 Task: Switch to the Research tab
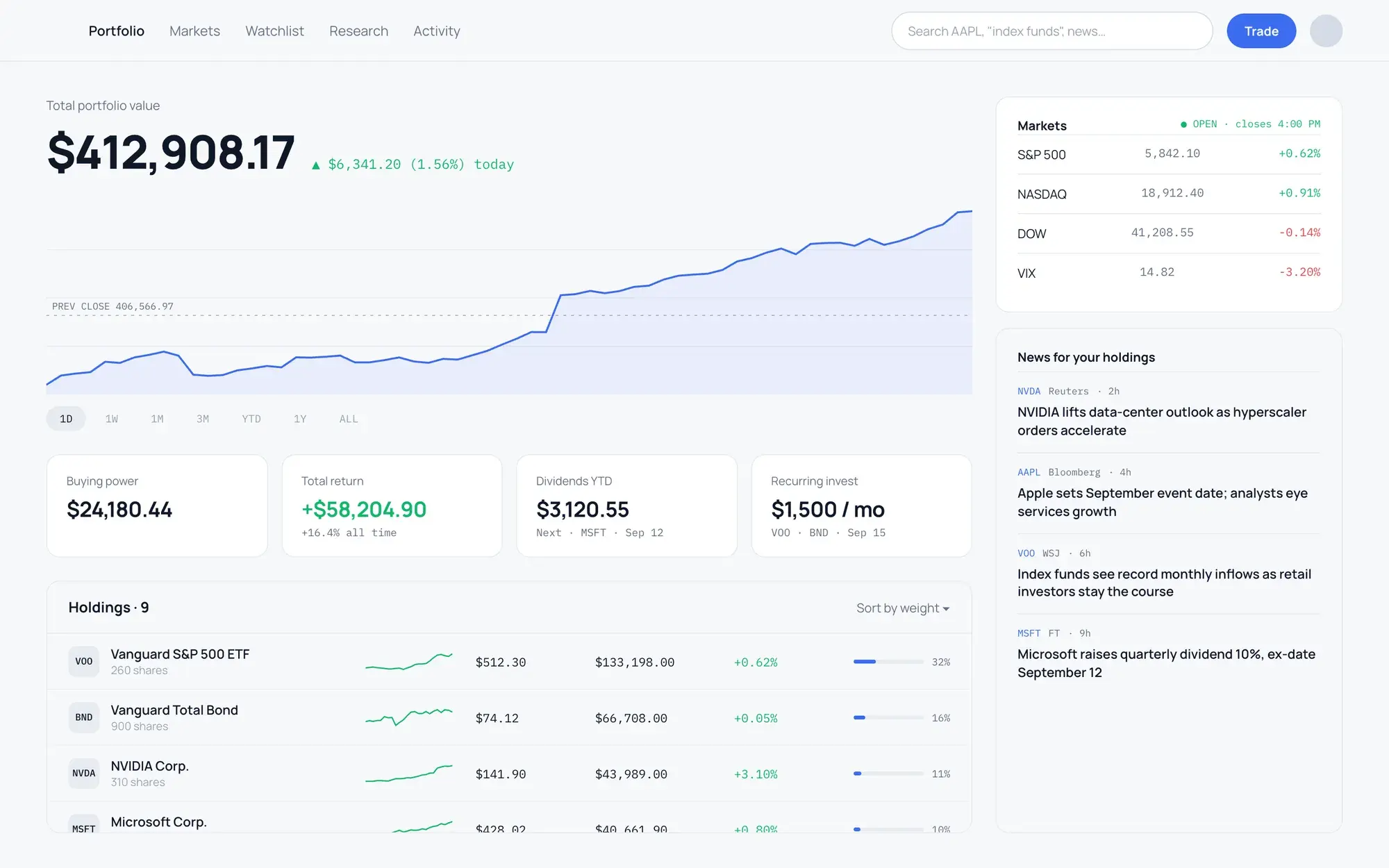[x=358, y=31]
